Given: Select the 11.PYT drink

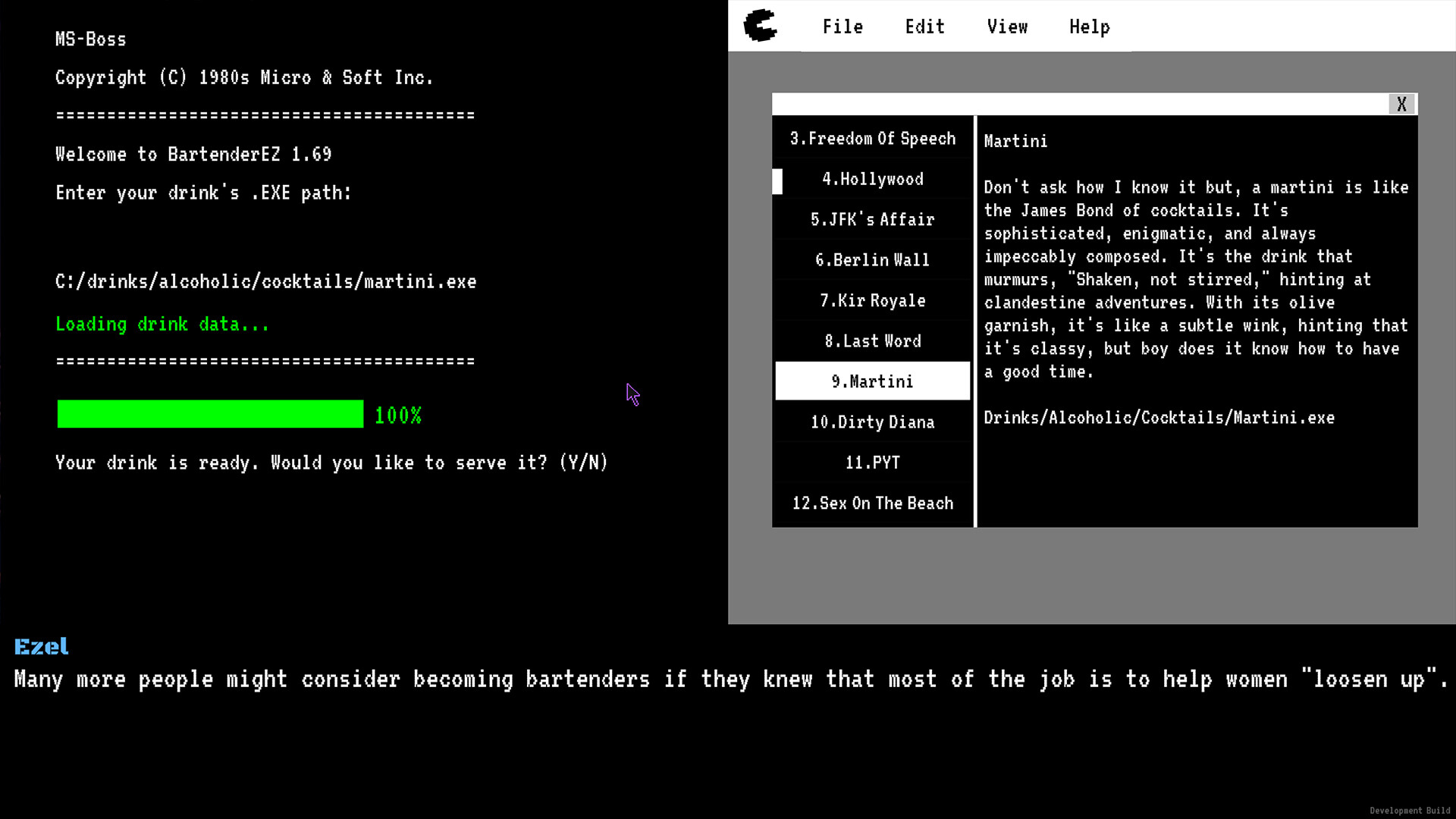Looking at the screenshot, I should 872,463.
